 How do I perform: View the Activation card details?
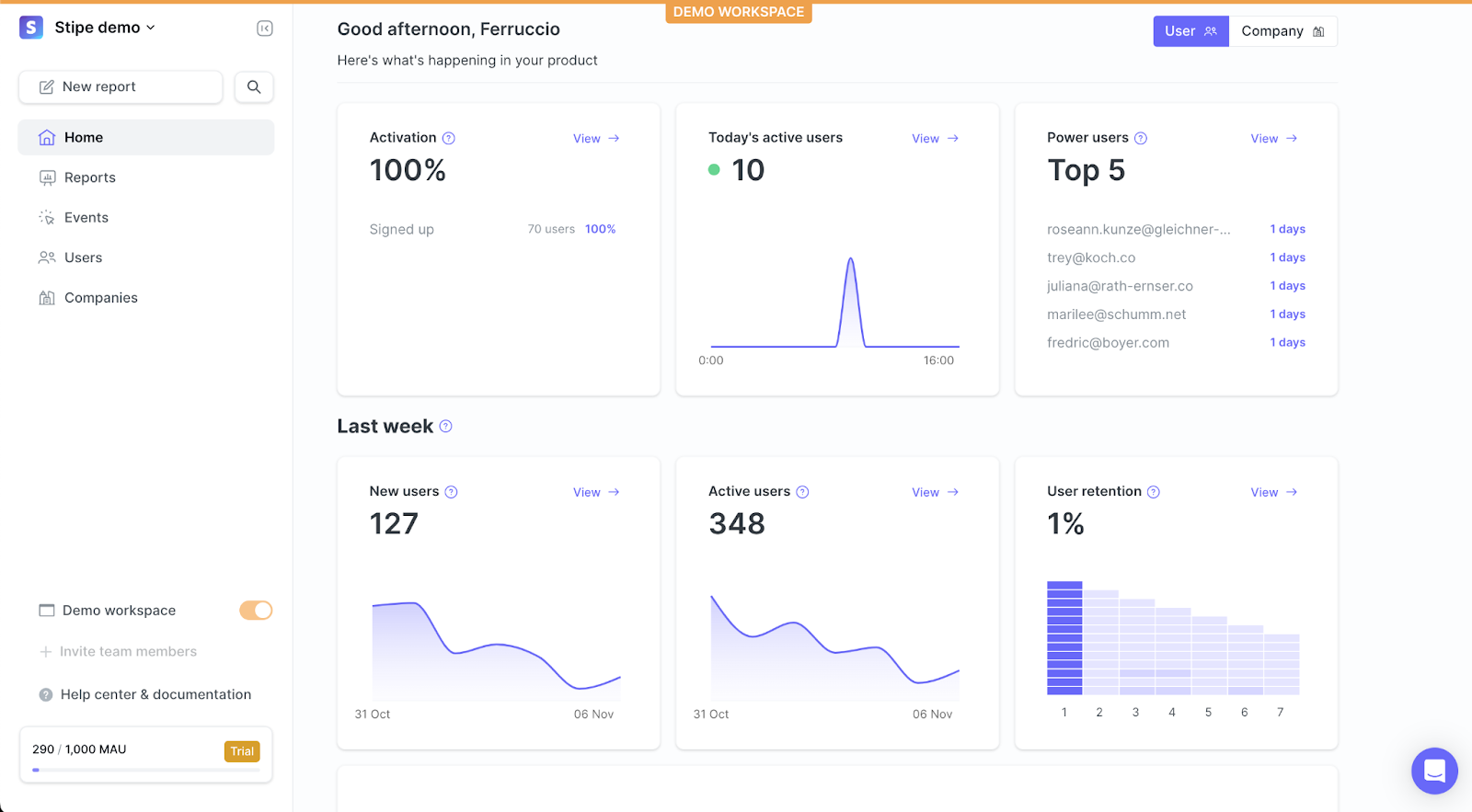click(596, 139)
